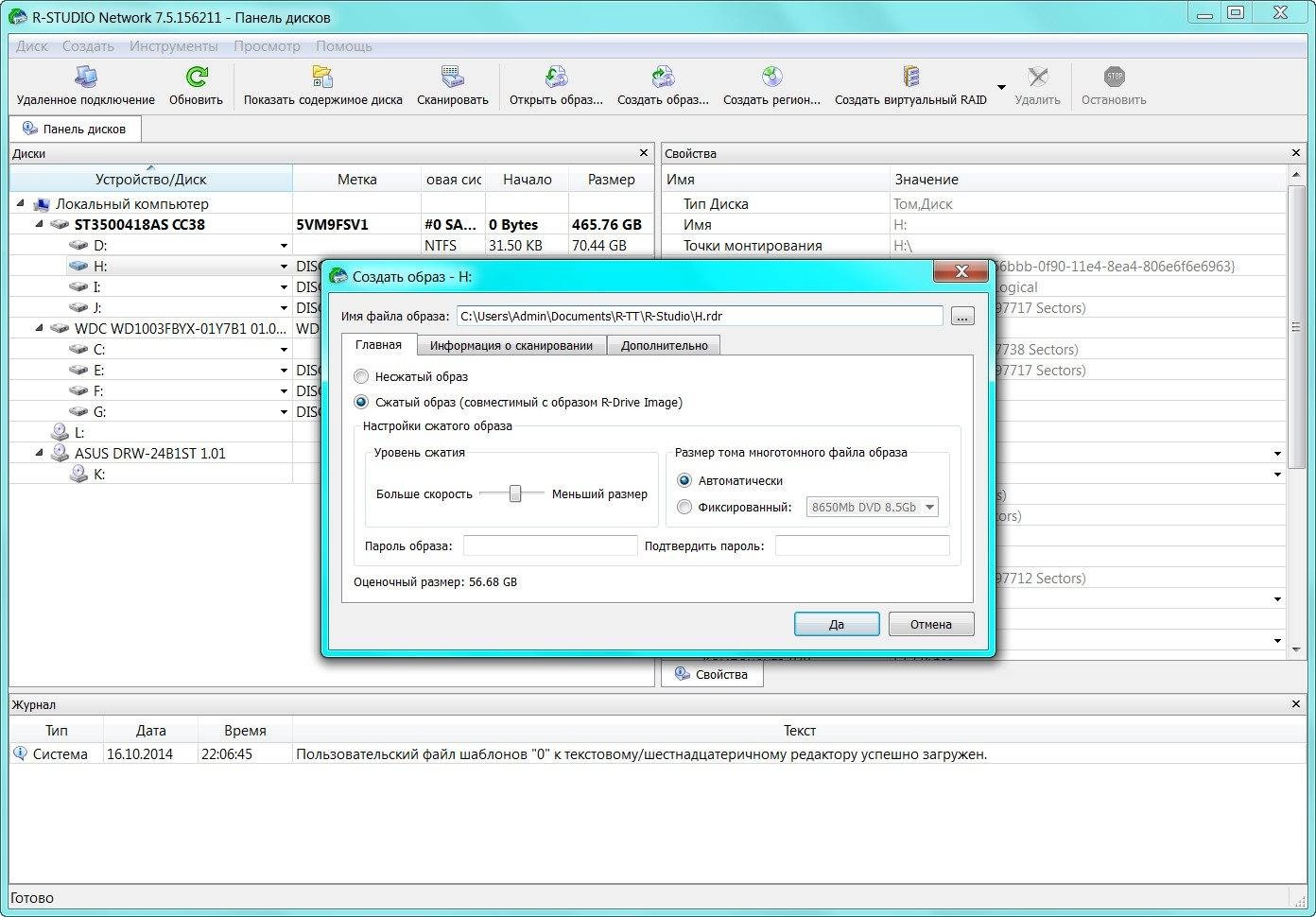This screenshot has height=917, width=1316.
Task: Click the Панель дисков tab
Action: (x=75, y=129)
